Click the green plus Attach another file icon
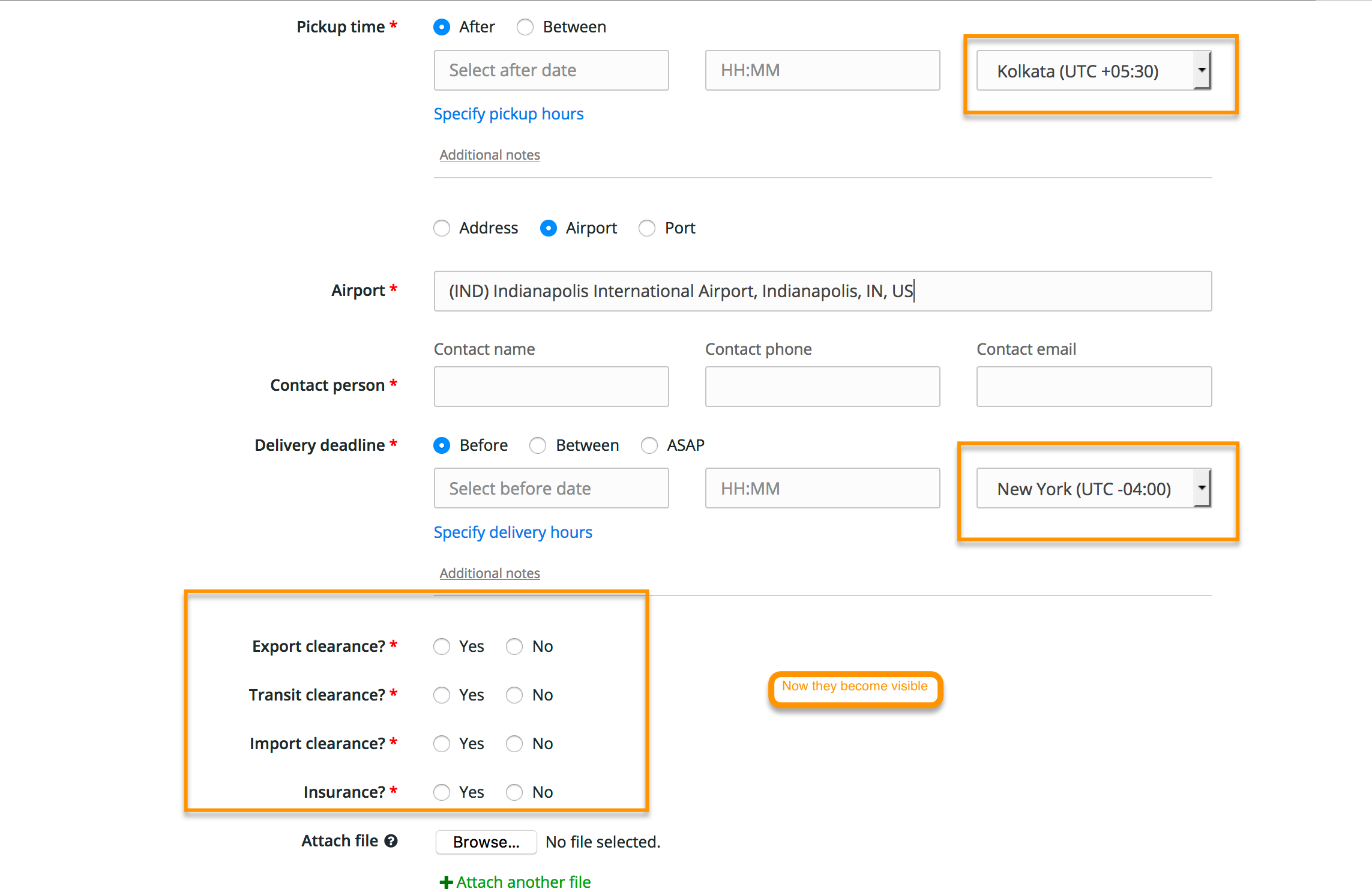This screenshot has height=892, width=1372. point(446,882)
